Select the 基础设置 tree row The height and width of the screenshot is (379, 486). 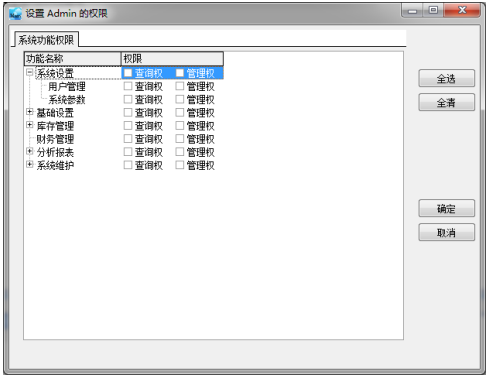(55, 113)
